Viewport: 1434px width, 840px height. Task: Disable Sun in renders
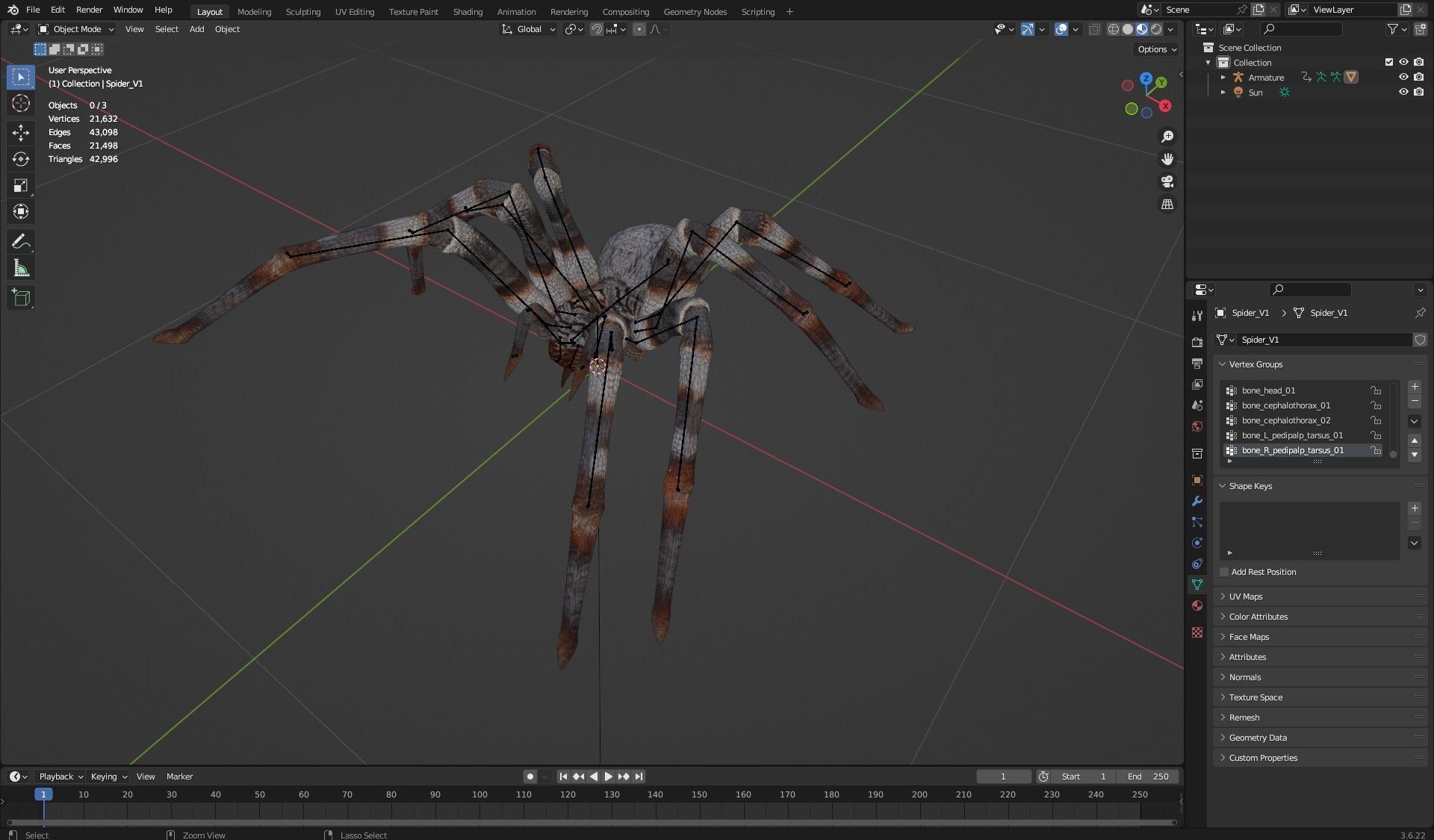(1418, 92)
